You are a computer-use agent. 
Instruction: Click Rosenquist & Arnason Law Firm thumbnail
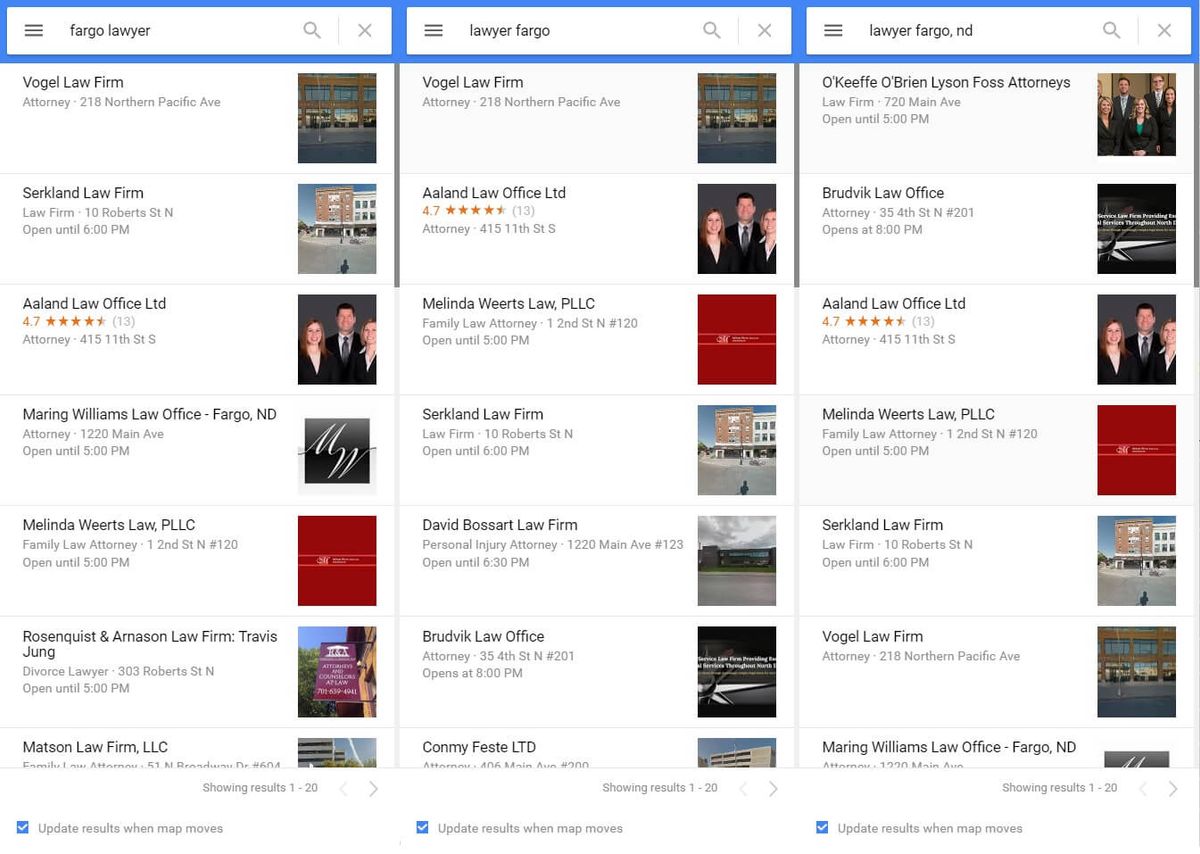click(x=337, y=672)
